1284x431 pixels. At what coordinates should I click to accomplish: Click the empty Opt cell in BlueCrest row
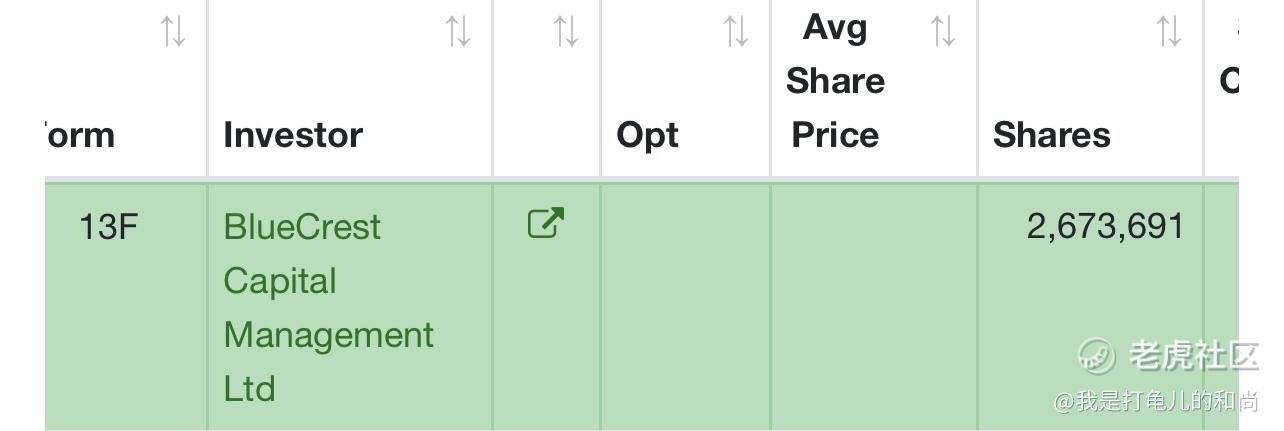point(685,306)
